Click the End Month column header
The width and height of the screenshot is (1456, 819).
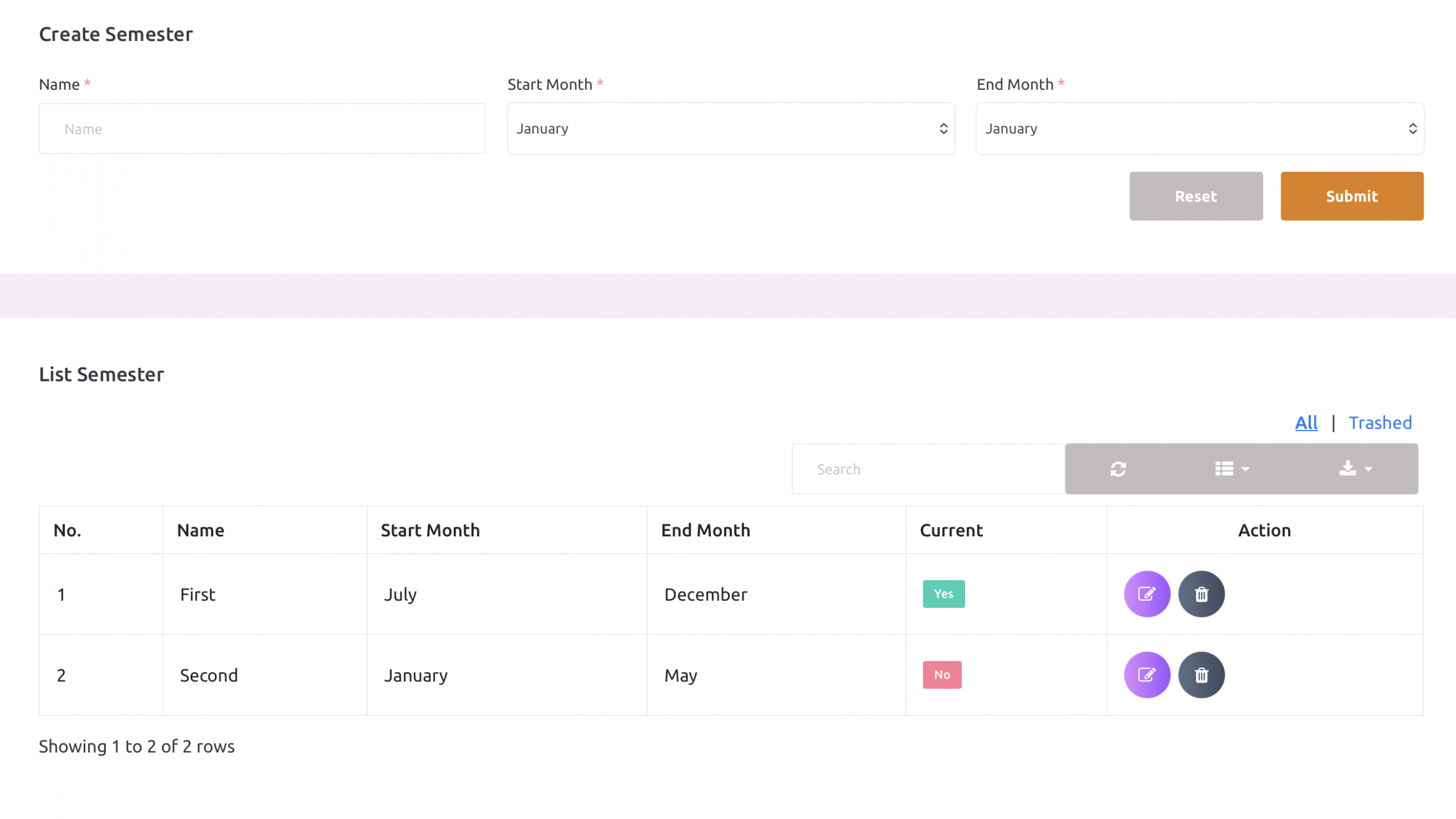point(705,530)
